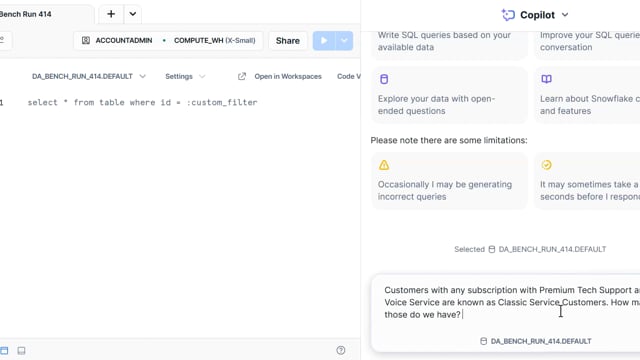Click the Learn about Snowflake book icon

tap(547, 79)
